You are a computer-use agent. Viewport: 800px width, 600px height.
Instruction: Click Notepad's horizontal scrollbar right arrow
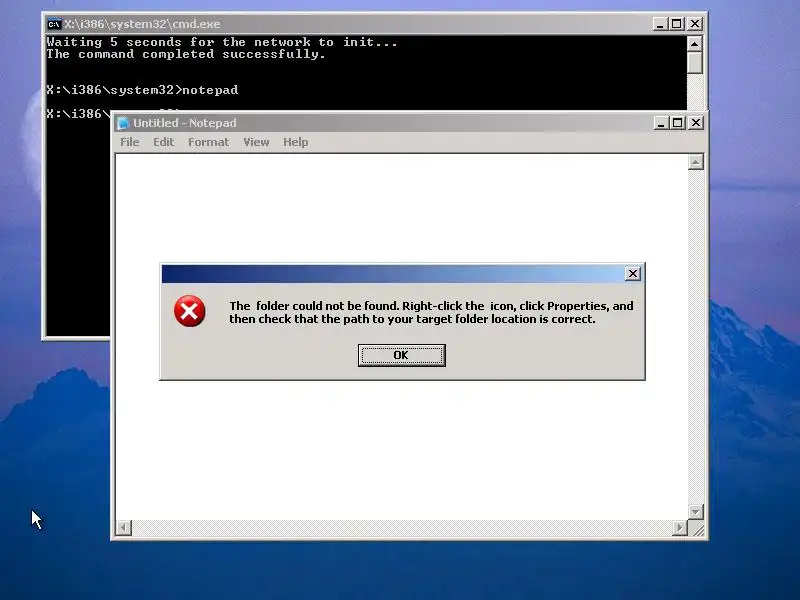click(x=680, y=528)
